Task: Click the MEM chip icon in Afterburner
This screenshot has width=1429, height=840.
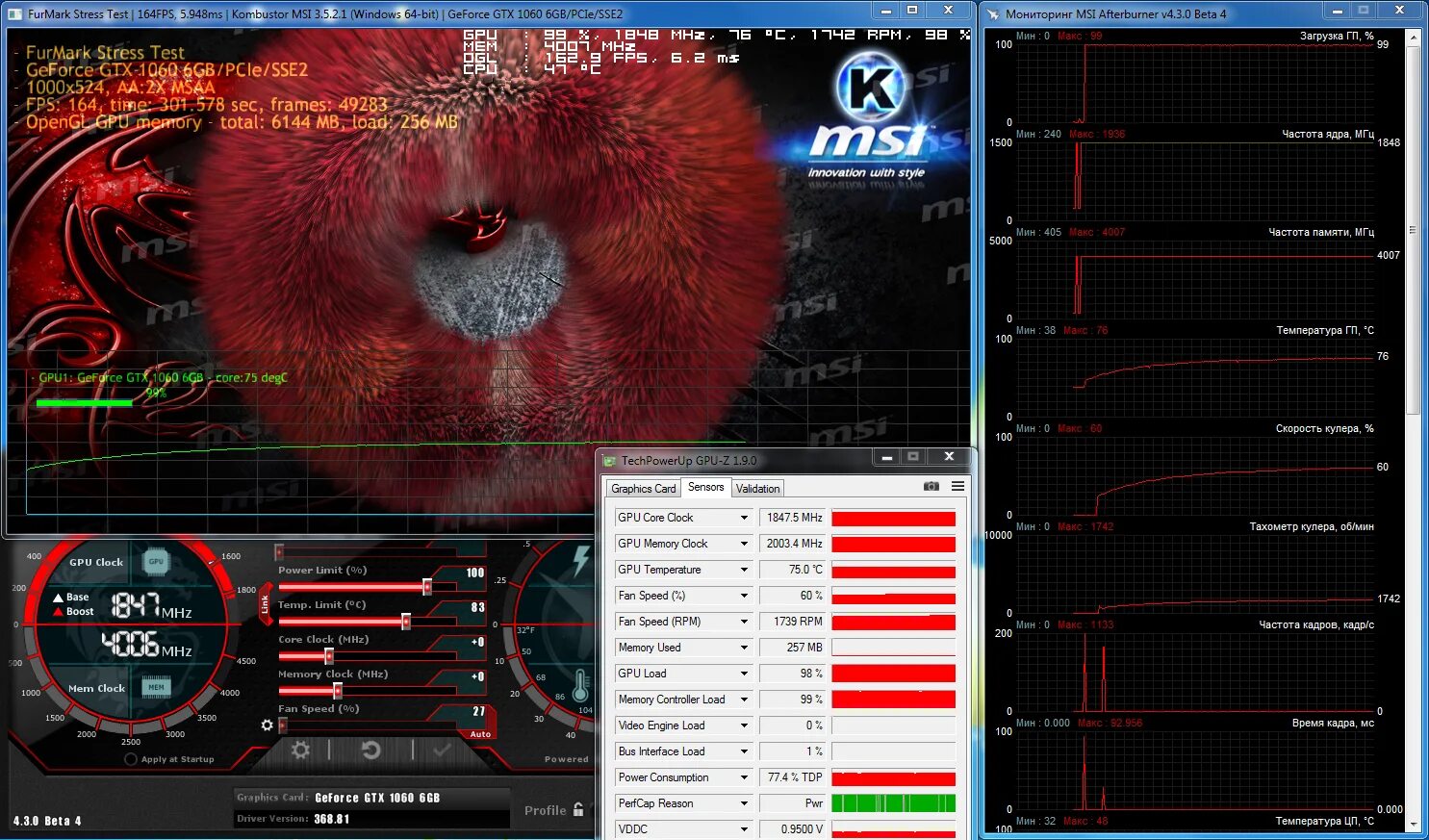Action: pos(156,686)
